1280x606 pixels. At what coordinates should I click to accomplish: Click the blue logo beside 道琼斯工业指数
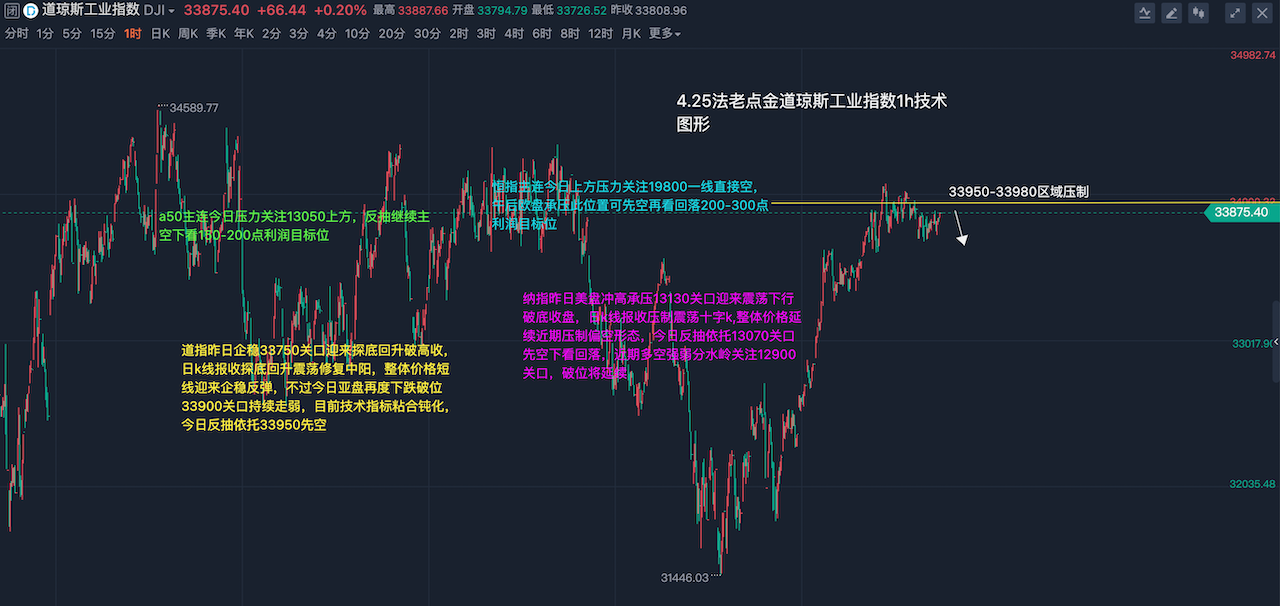[x=31, y=10]
